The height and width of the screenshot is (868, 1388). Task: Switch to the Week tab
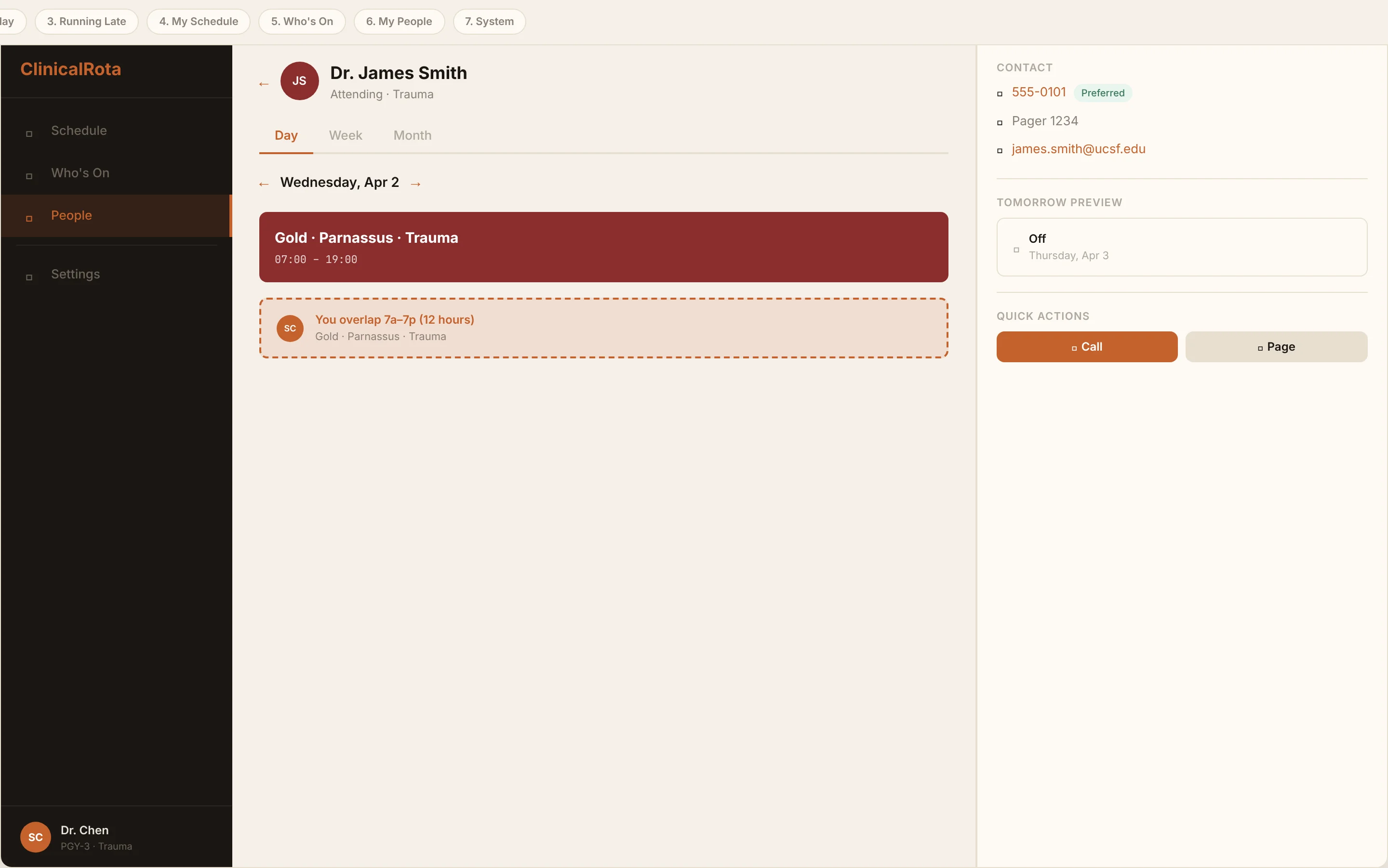[x=345, y=135]
